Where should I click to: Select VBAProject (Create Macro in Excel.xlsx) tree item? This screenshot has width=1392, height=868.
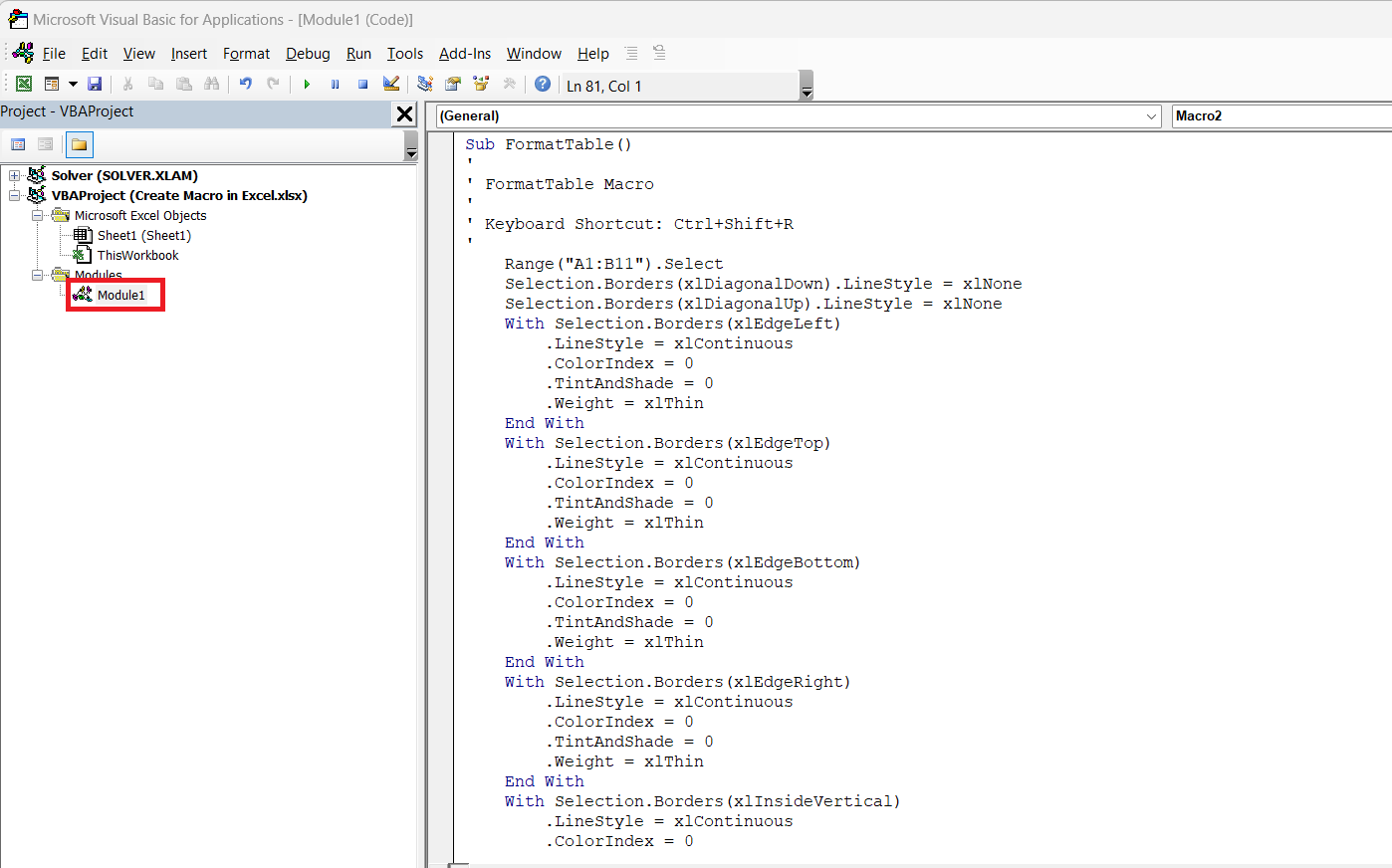coord(179,195)
